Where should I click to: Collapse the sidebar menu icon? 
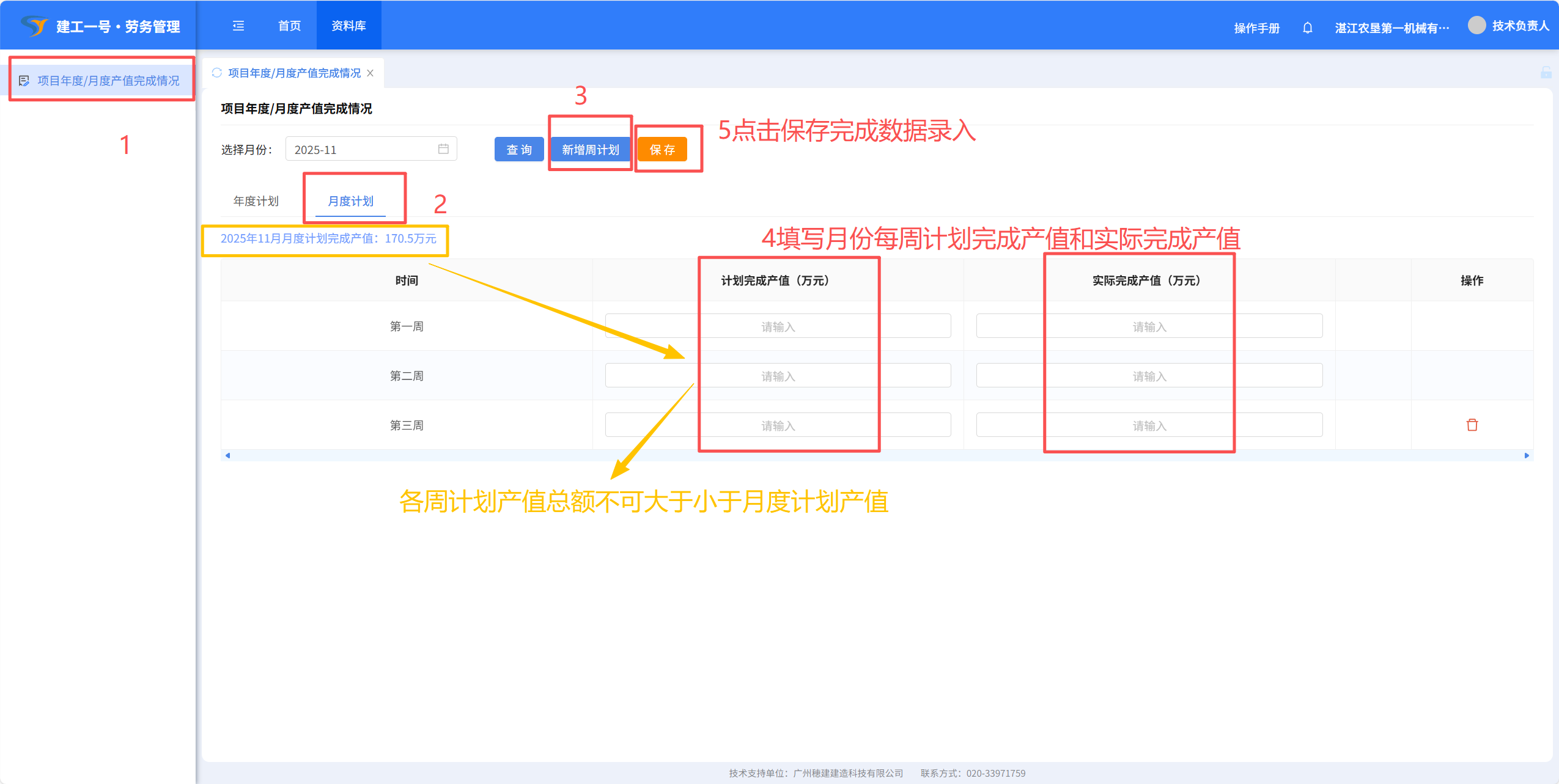point(238,26)
